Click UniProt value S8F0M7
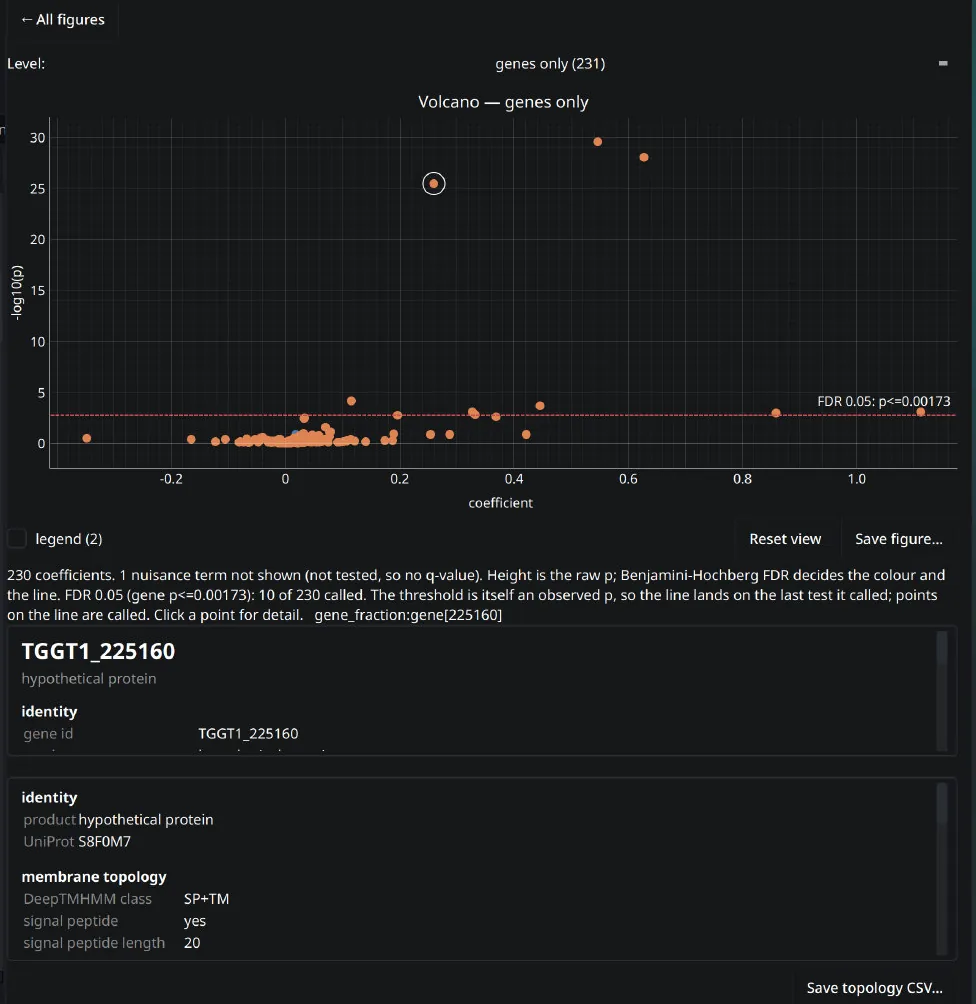Viewport: 976px width, 1004px height. tap(104, 841)
